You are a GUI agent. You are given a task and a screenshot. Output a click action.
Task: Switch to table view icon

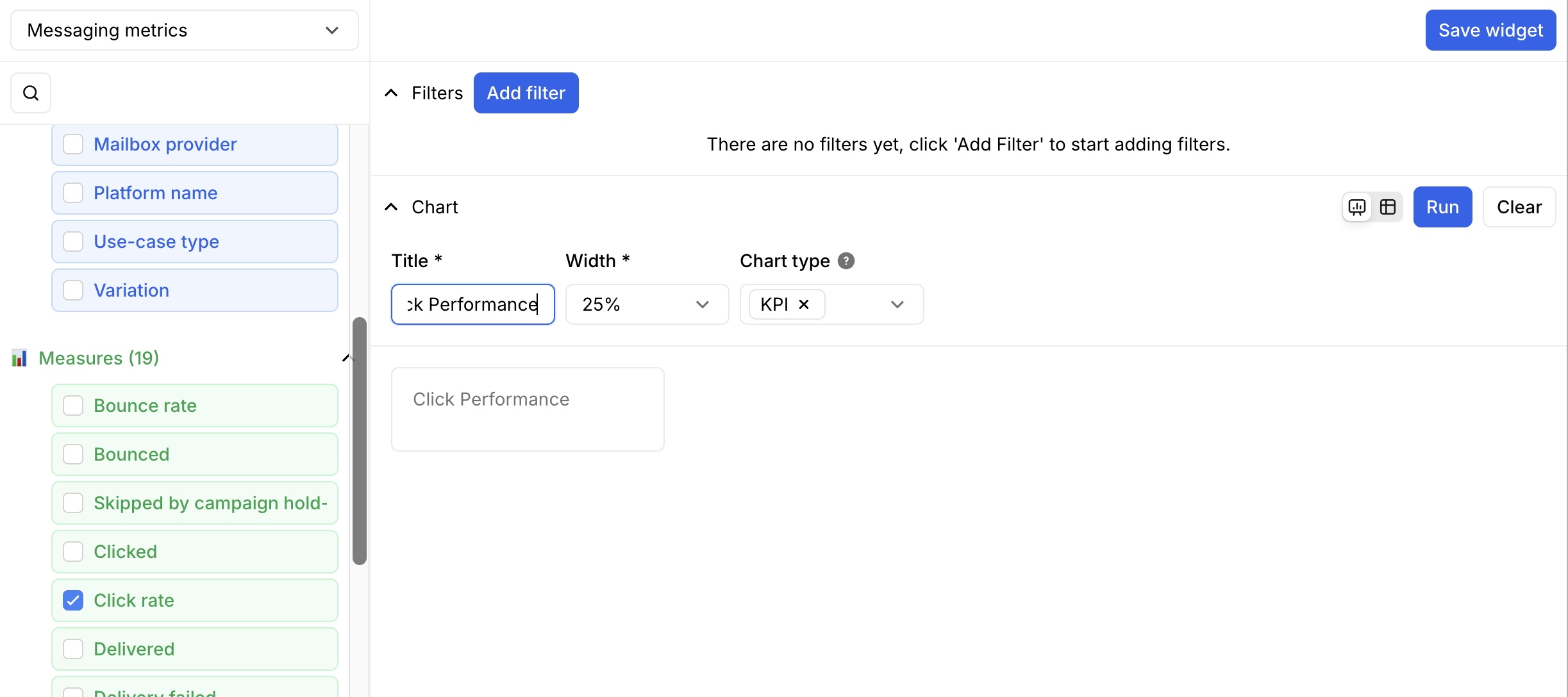pyautogui.click(x=1388, y=207)
